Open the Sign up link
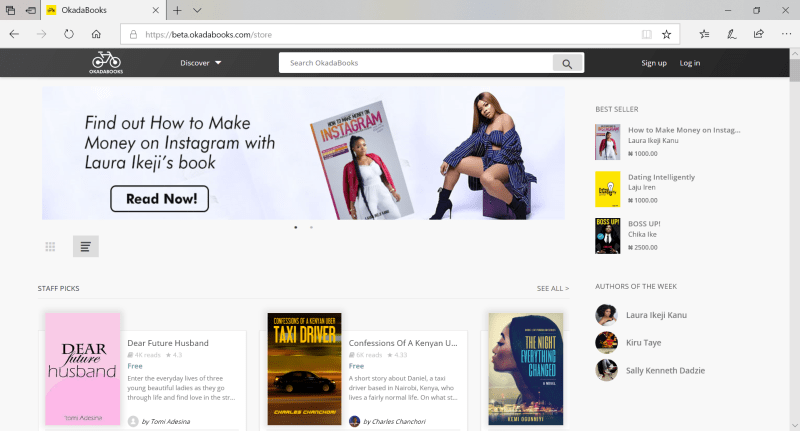800x431 pixels. [654, 63]
